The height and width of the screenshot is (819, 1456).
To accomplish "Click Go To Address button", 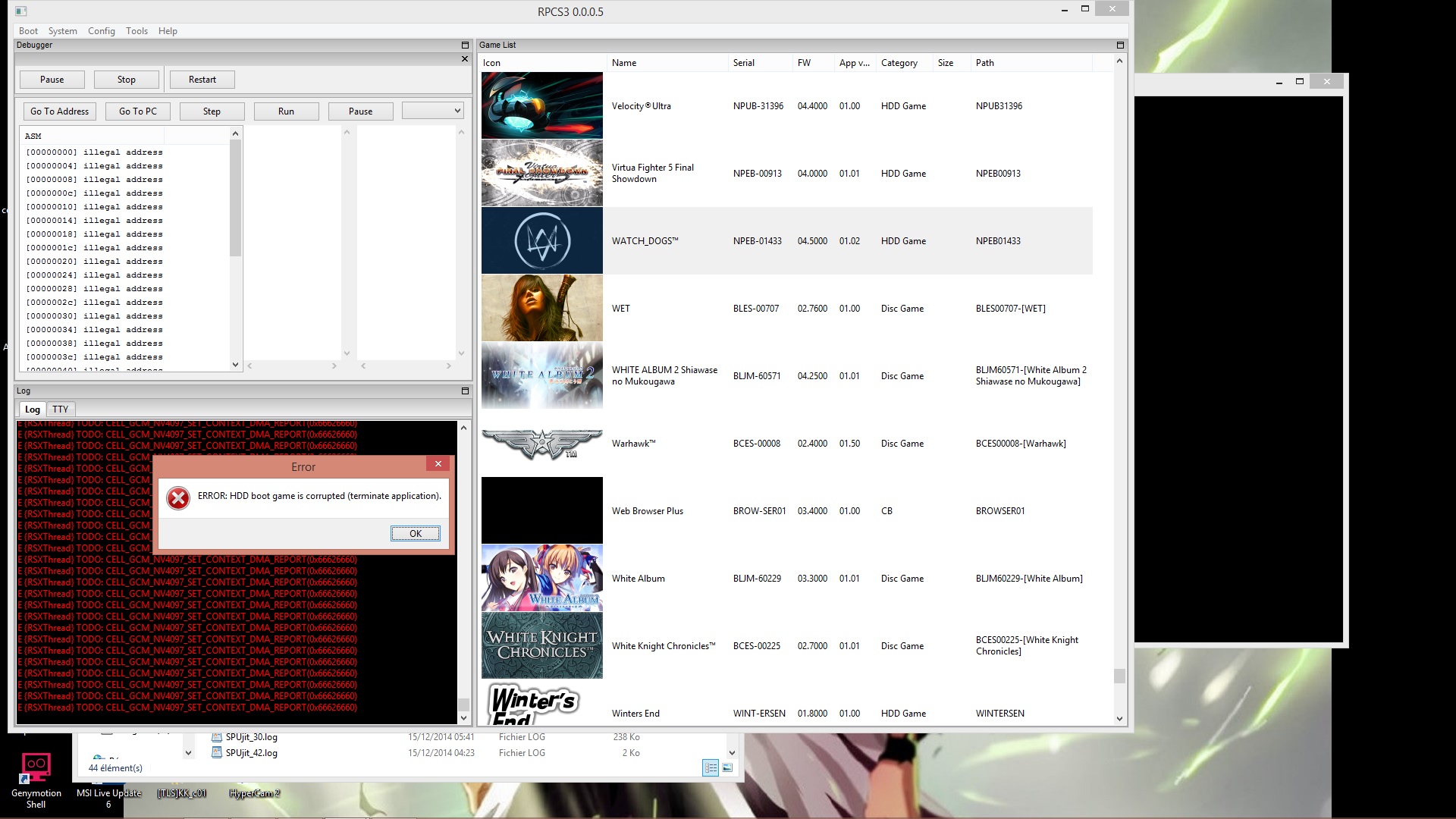I will tap(60, 111).
